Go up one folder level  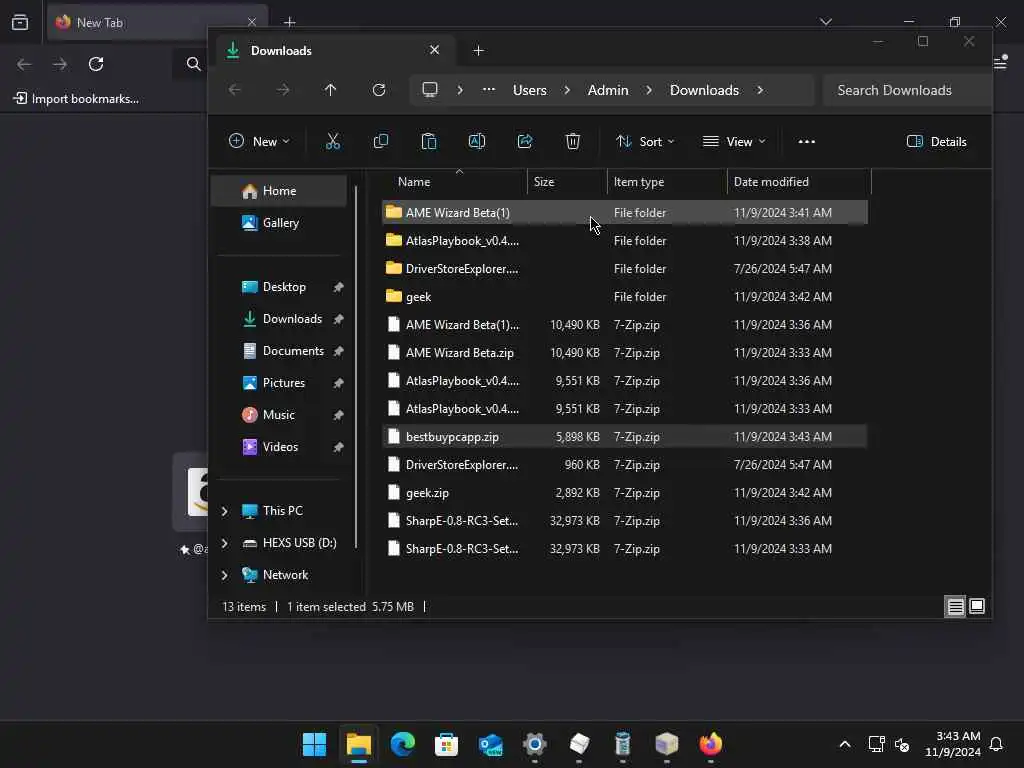coord(330,90)
